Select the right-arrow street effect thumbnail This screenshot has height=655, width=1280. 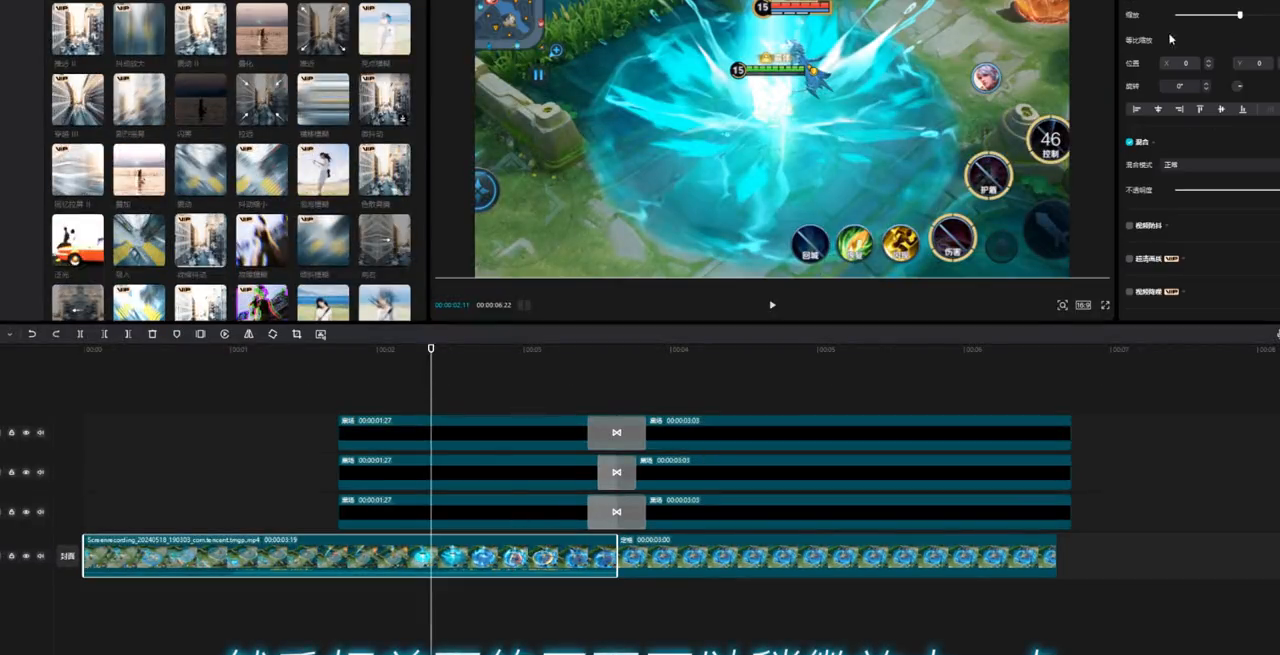click(385, 240)
